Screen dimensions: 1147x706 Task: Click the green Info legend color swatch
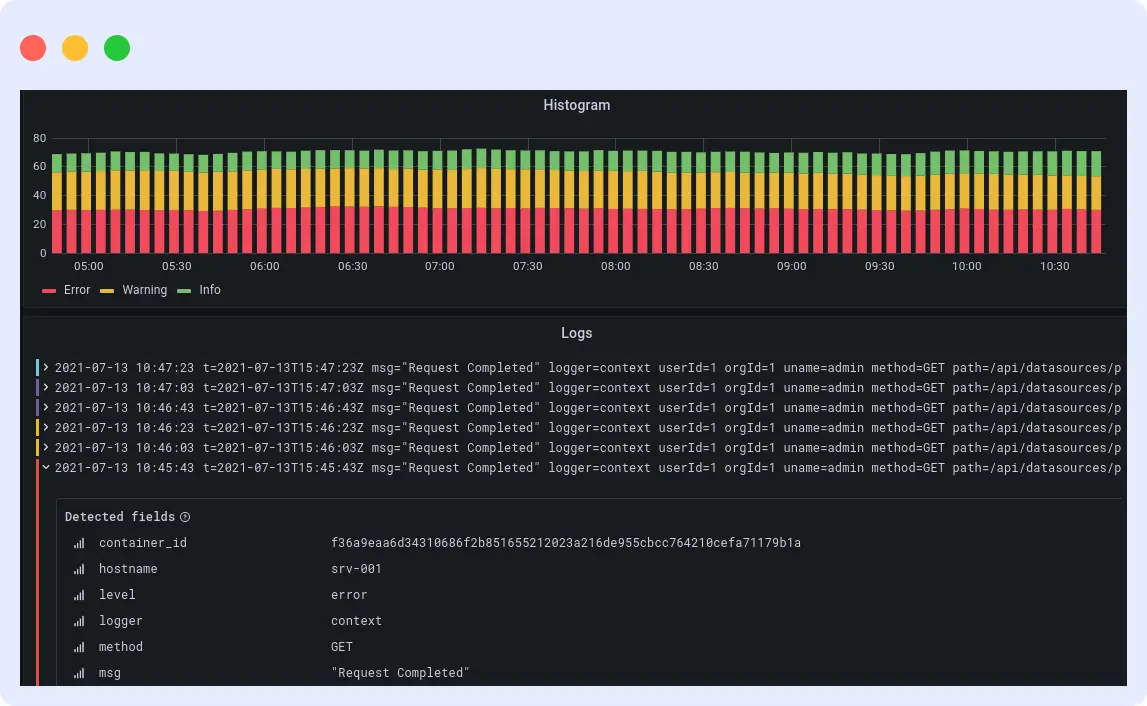coord(184,291)
